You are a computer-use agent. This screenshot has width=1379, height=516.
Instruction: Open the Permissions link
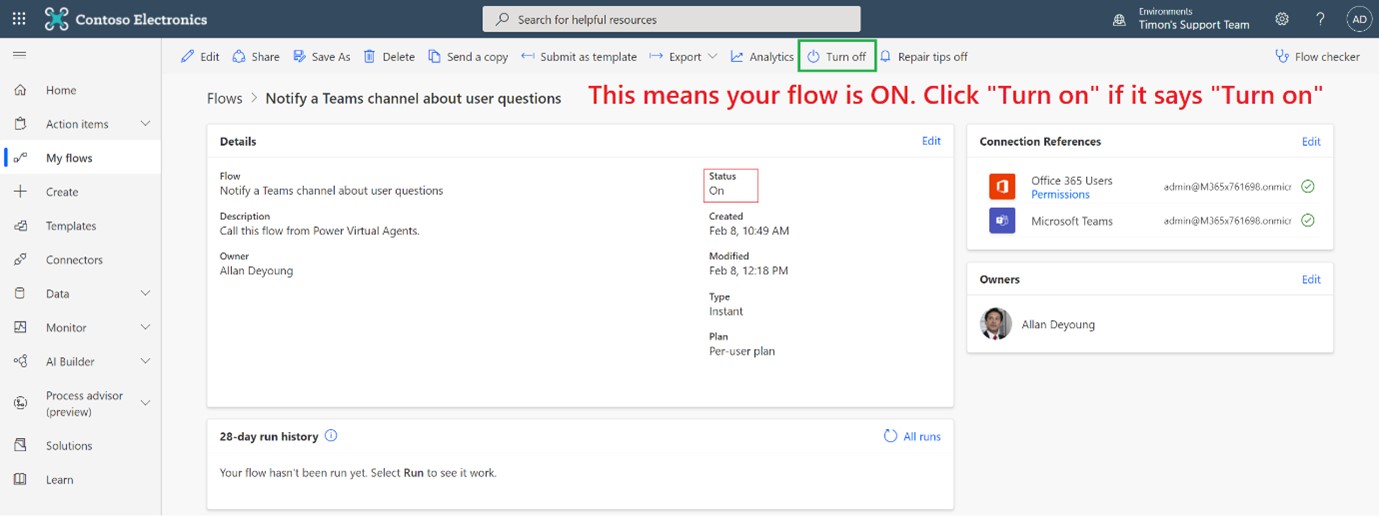[1060, 194]
